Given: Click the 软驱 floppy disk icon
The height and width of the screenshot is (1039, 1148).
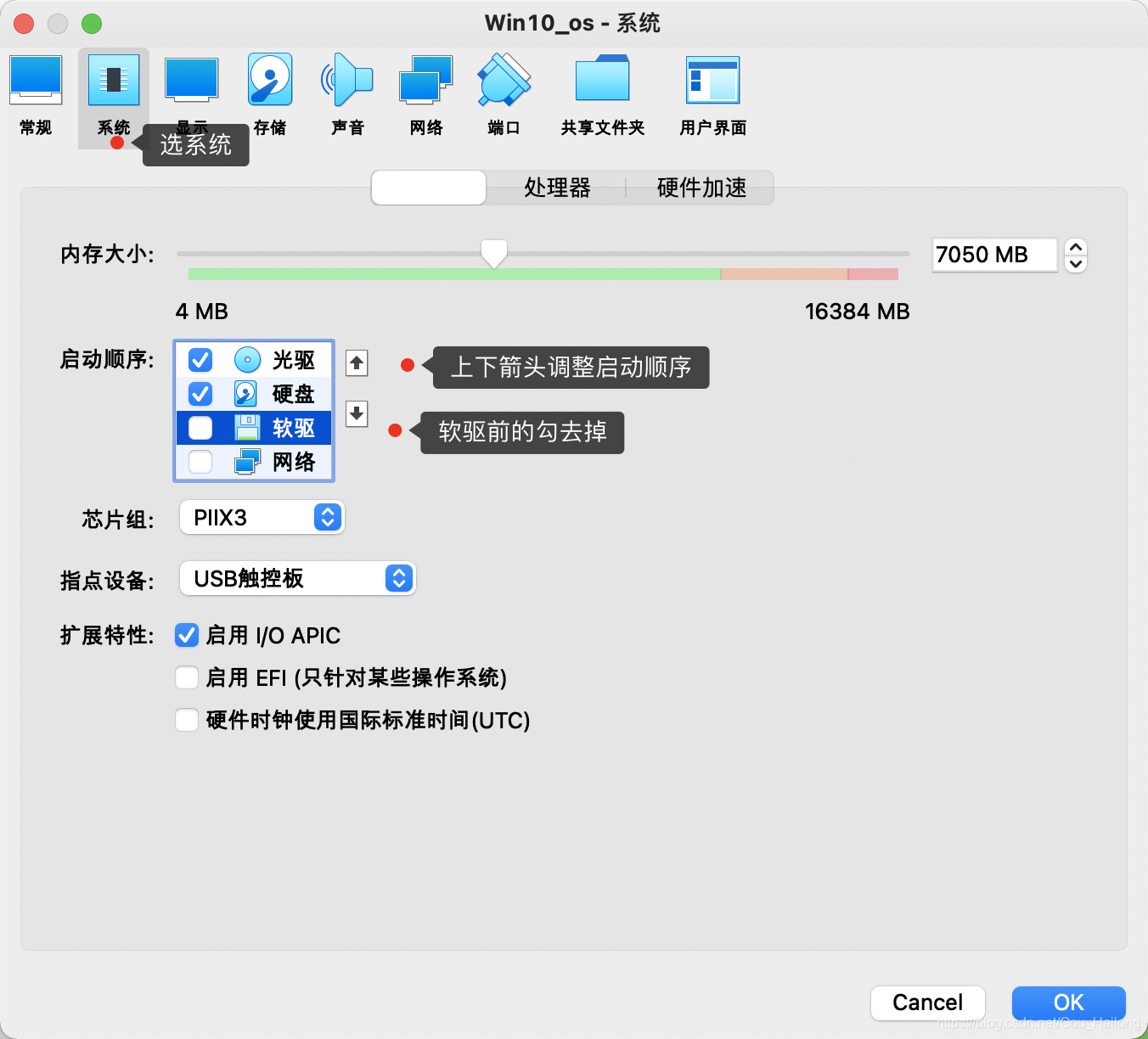Looking at the screenshot, I should pyautogui.click(x=247, y=428).
